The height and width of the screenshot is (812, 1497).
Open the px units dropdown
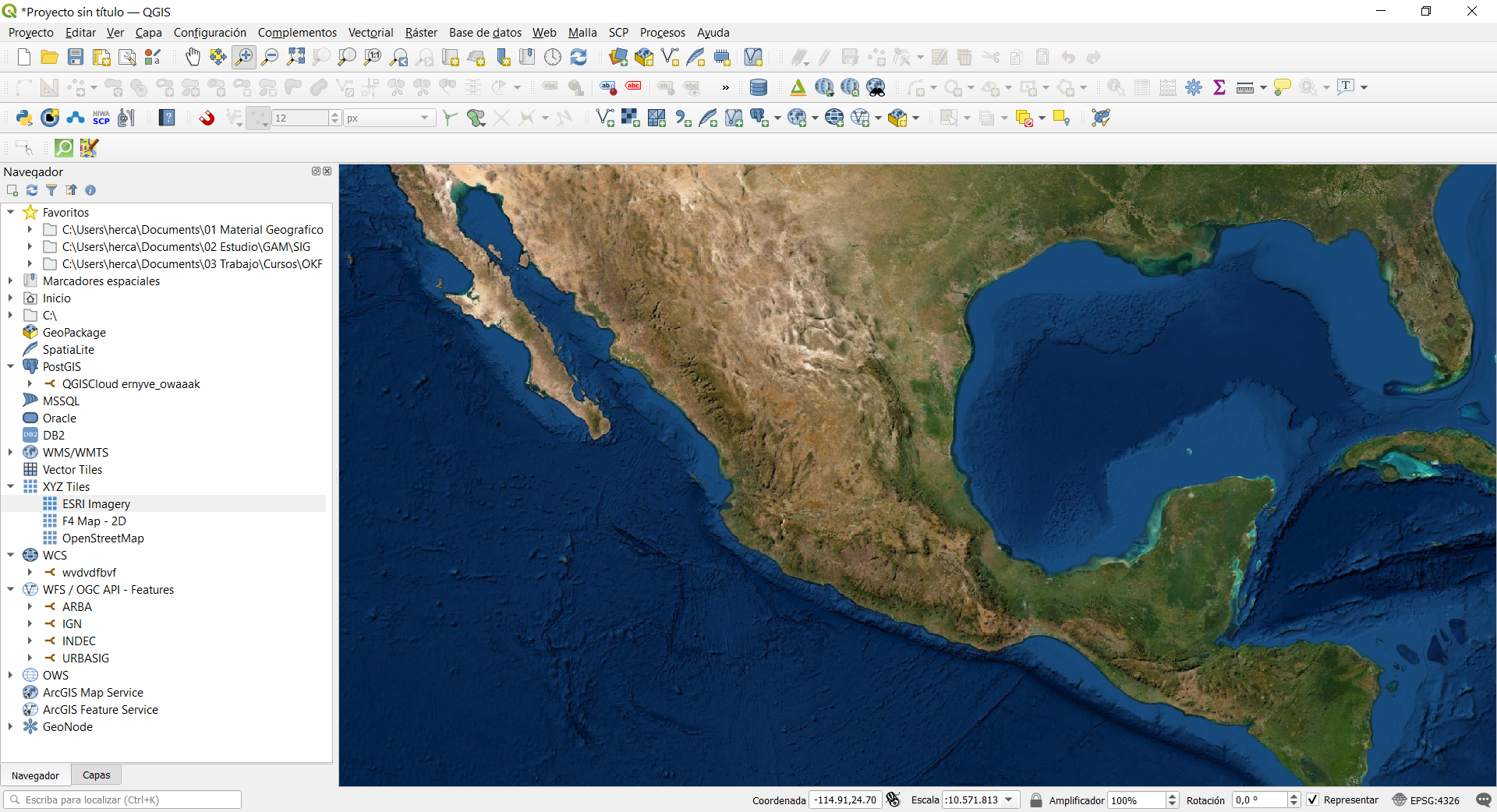point(425,118)
